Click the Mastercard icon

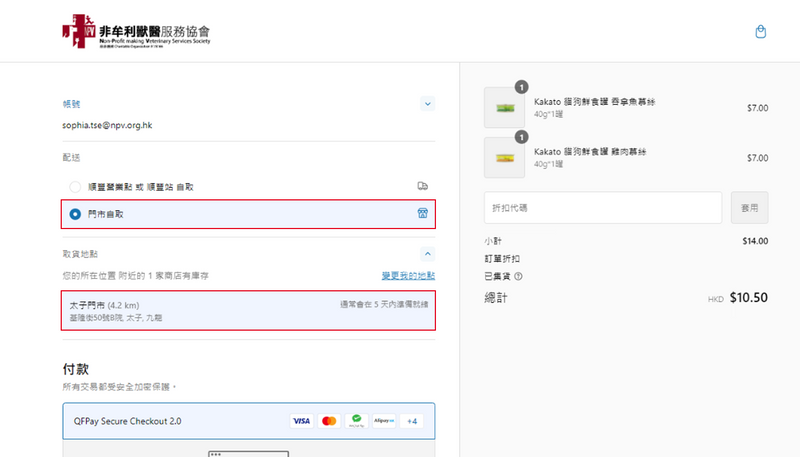click(x=328, y=421)
